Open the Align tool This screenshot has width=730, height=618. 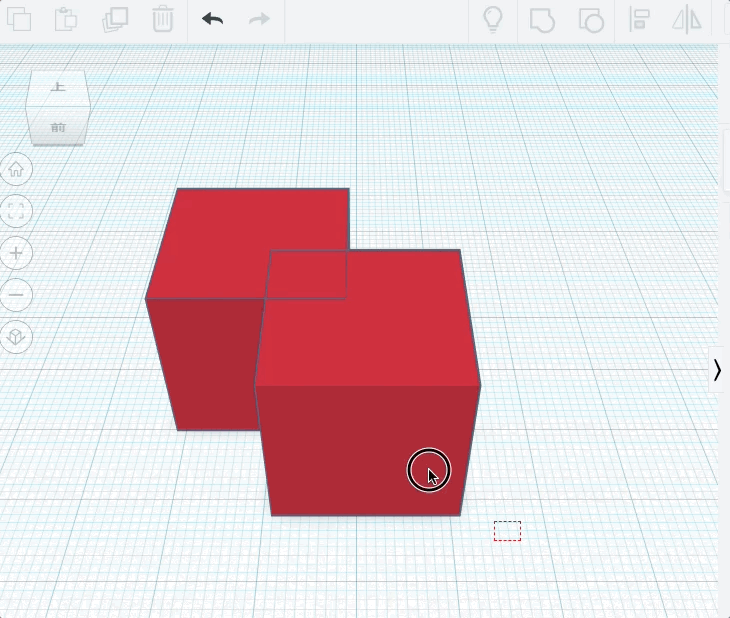point(639,20)
